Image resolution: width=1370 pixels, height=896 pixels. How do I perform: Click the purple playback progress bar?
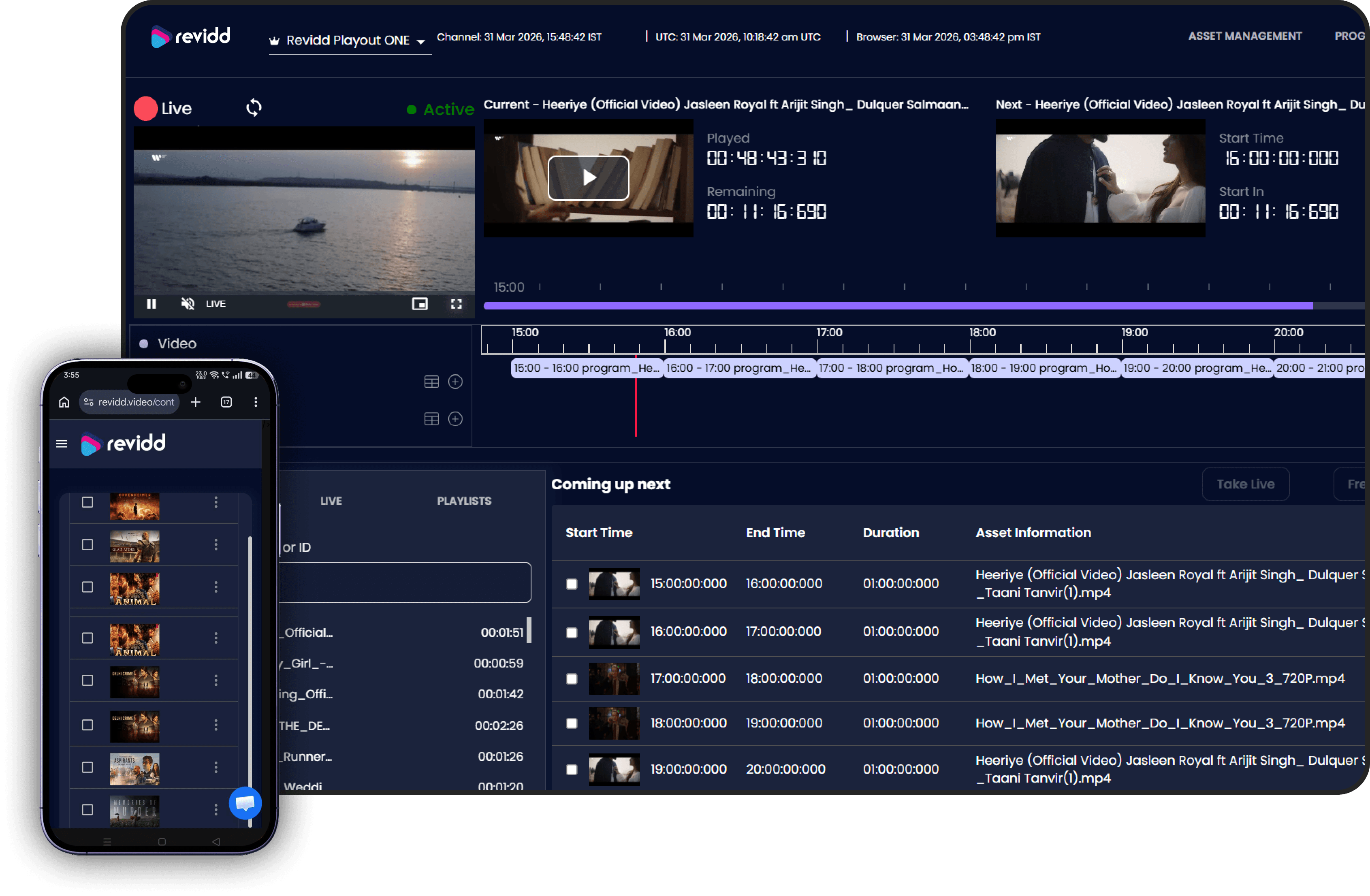click(898, 306)
